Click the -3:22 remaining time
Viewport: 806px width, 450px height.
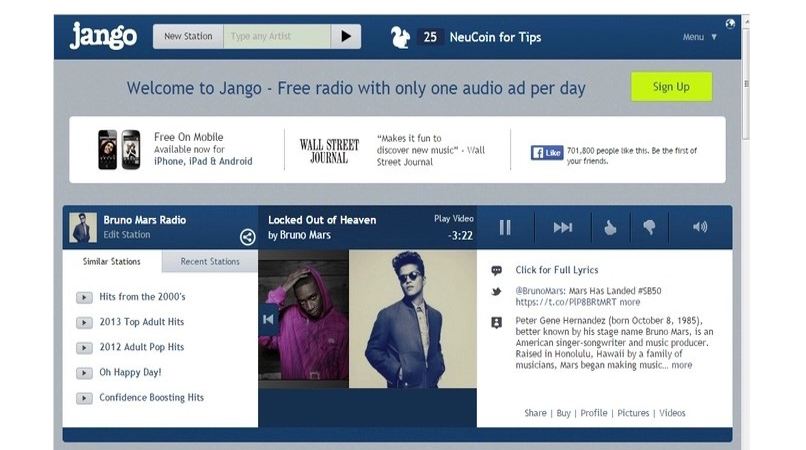pyautogui.click(x=460, y=236)
